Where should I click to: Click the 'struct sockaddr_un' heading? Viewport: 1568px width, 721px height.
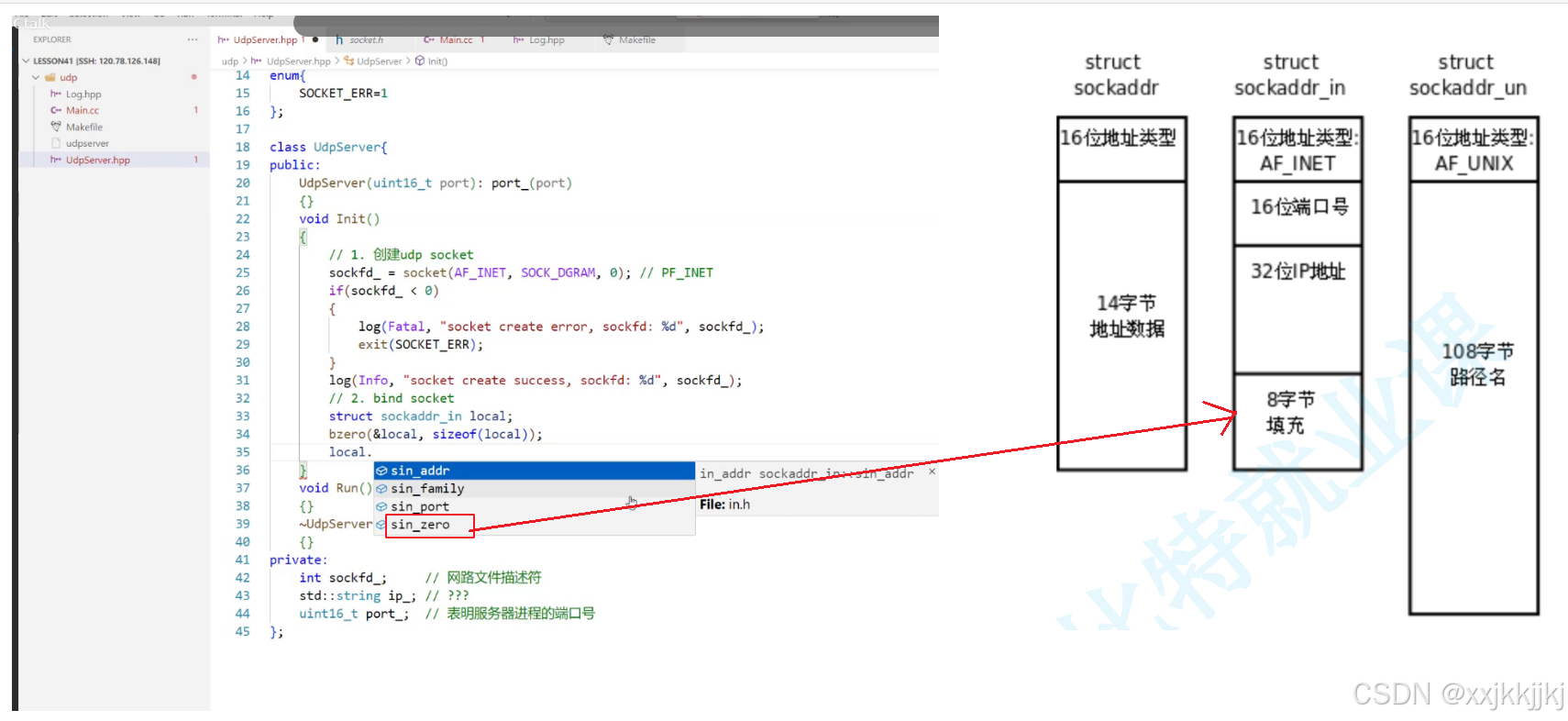click(1467, 75)
